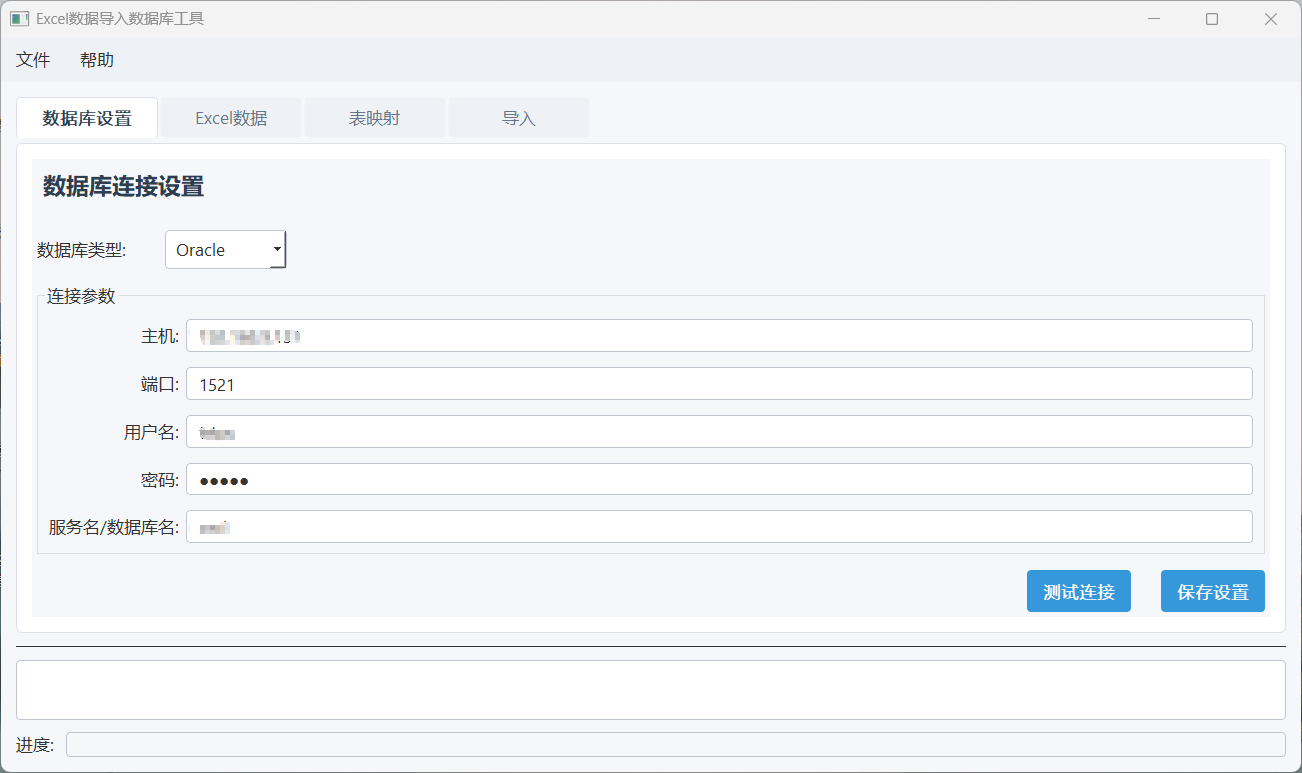Click the 密码: label
The image size is (1302, 773).
pos(160,480)
